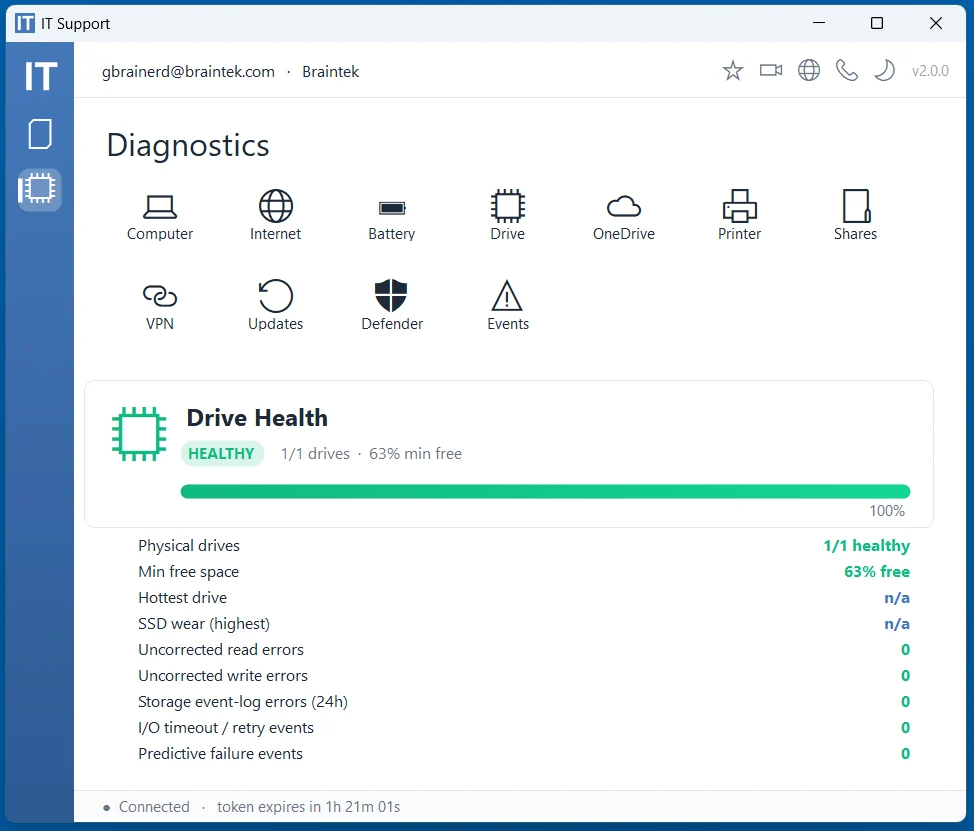Viewport: 974px width, 831px height.
Task: Select the Min free space row
Action: (x=524, y=572)
